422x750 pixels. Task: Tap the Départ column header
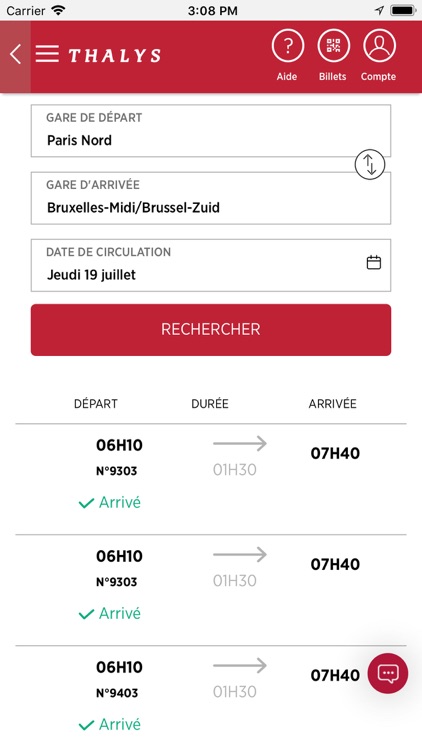(x=96, y=404)
